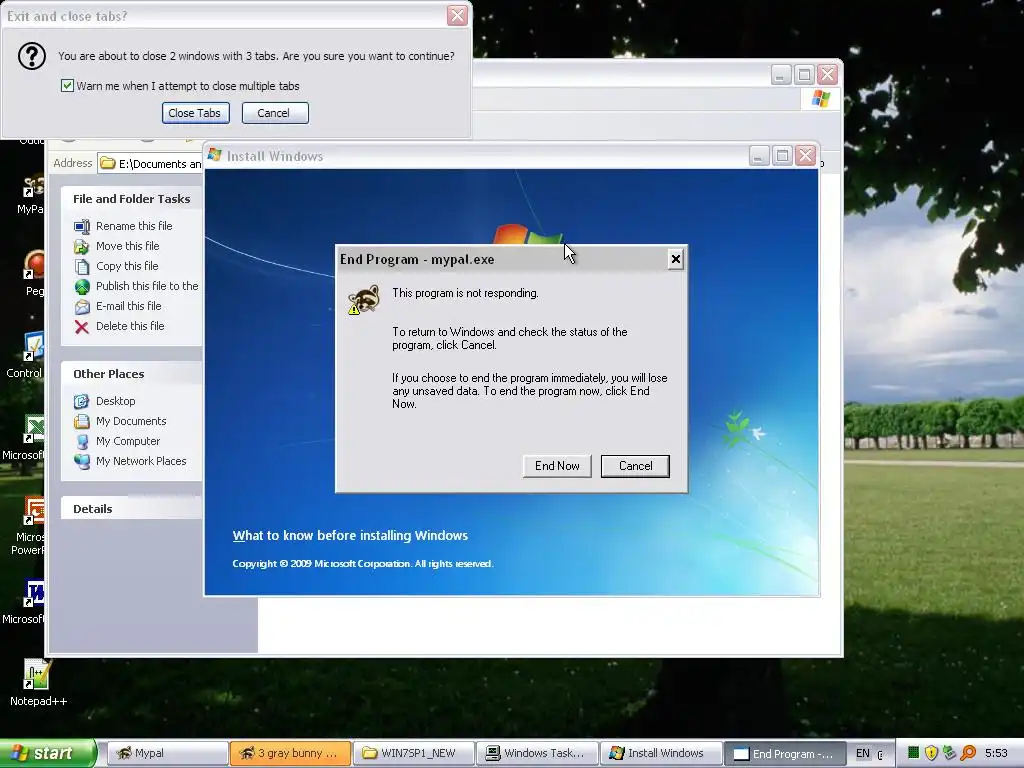Uncheck Warn me when closing multiple tabs
The image size is (1024, 768).
pyautogui.click(x=67, y=86)
